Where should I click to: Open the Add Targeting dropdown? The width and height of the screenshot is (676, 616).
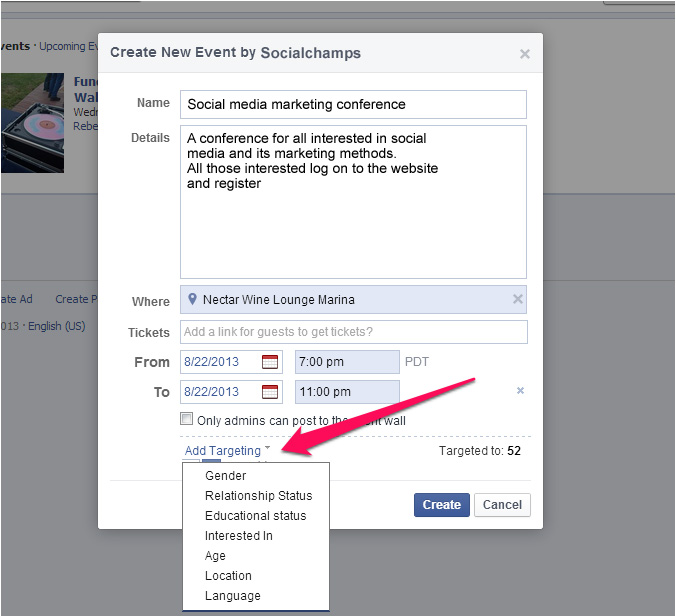tap(227, 450)
